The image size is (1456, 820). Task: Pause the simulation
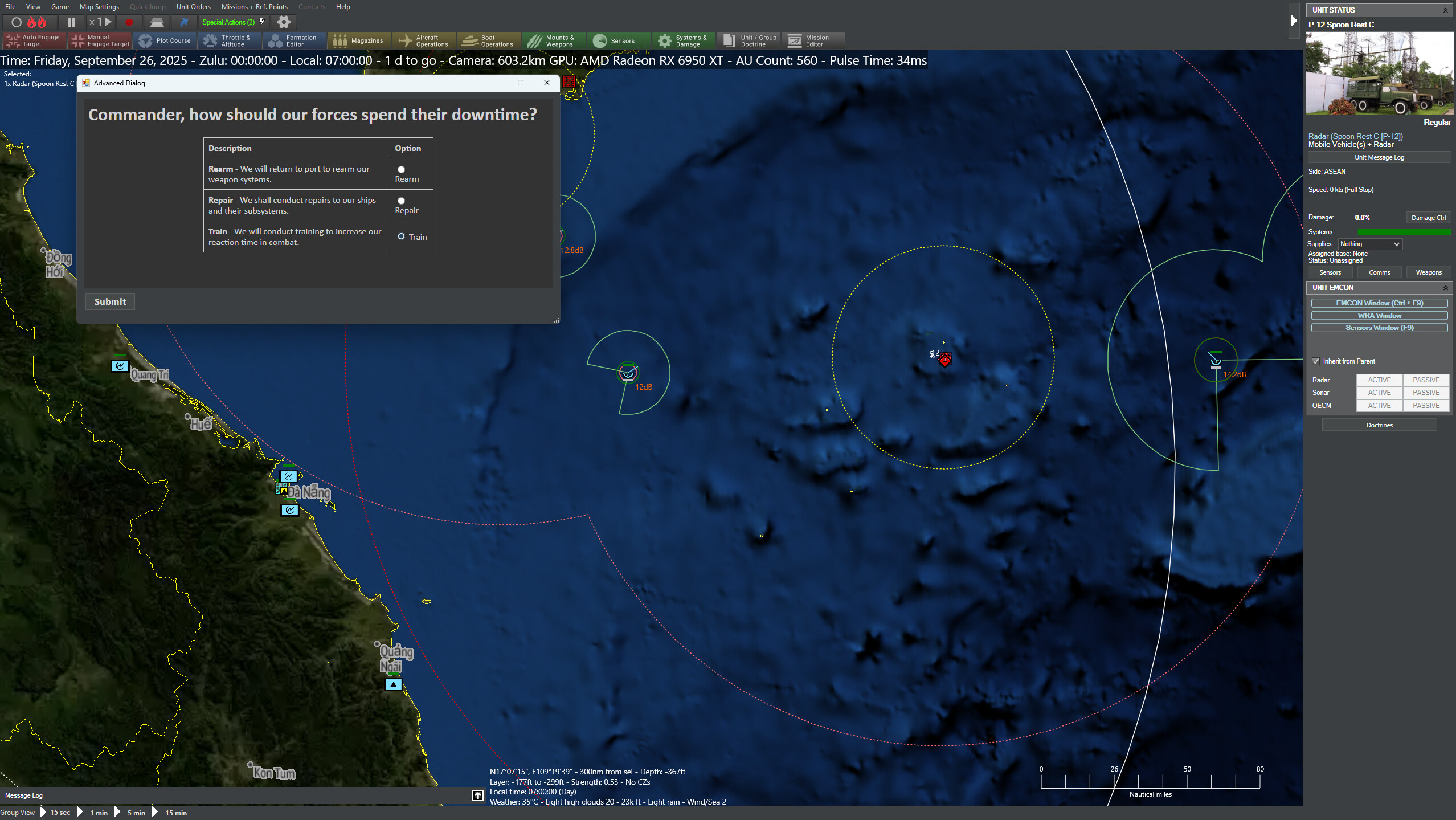coord(71,22)
